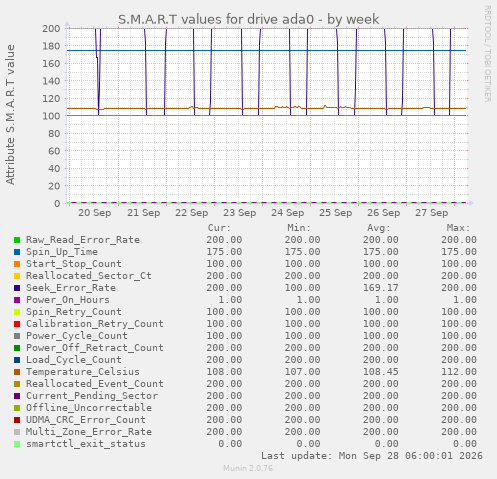This screenshot has height=479, width=497.
Task: Click the Power_On_Hours current value 1.00
Action: pyautogui.click(x=230, y=300)
